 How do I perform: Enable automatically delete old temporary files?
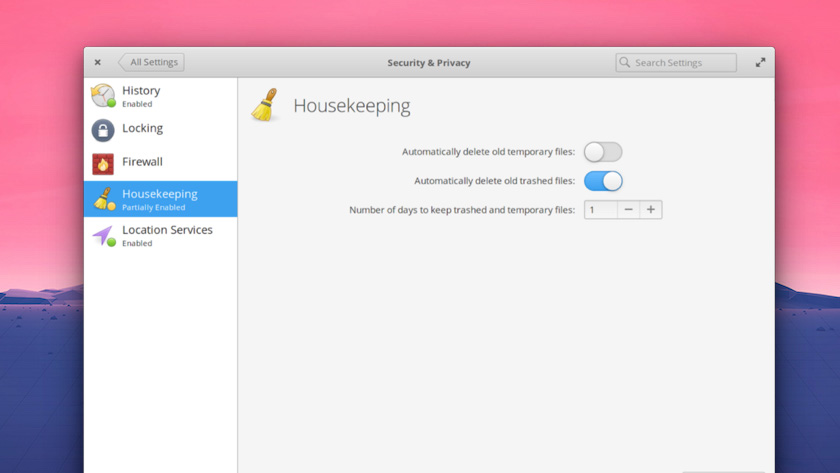[603, 152]
